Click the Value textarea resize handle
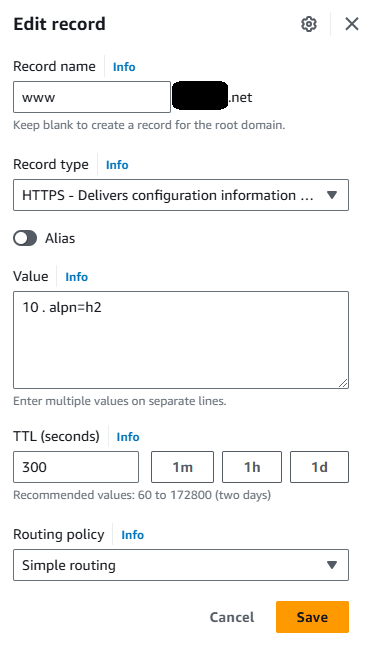The width and height of the screenshot is (374, 651). click(343, 383)
